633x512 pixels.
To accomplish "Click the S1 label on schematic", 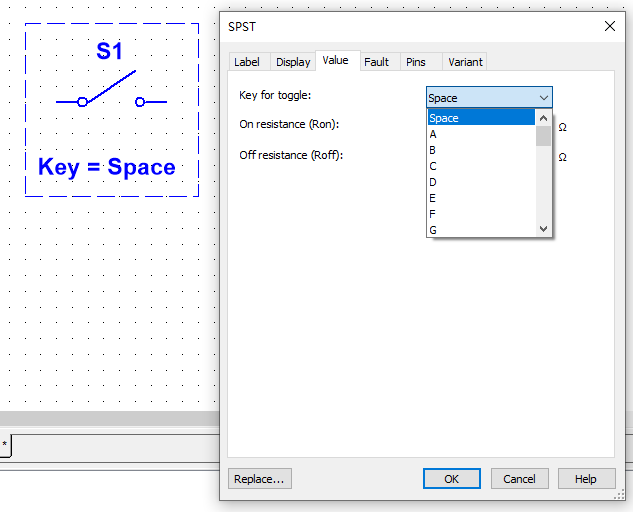I will click(109, 51).
